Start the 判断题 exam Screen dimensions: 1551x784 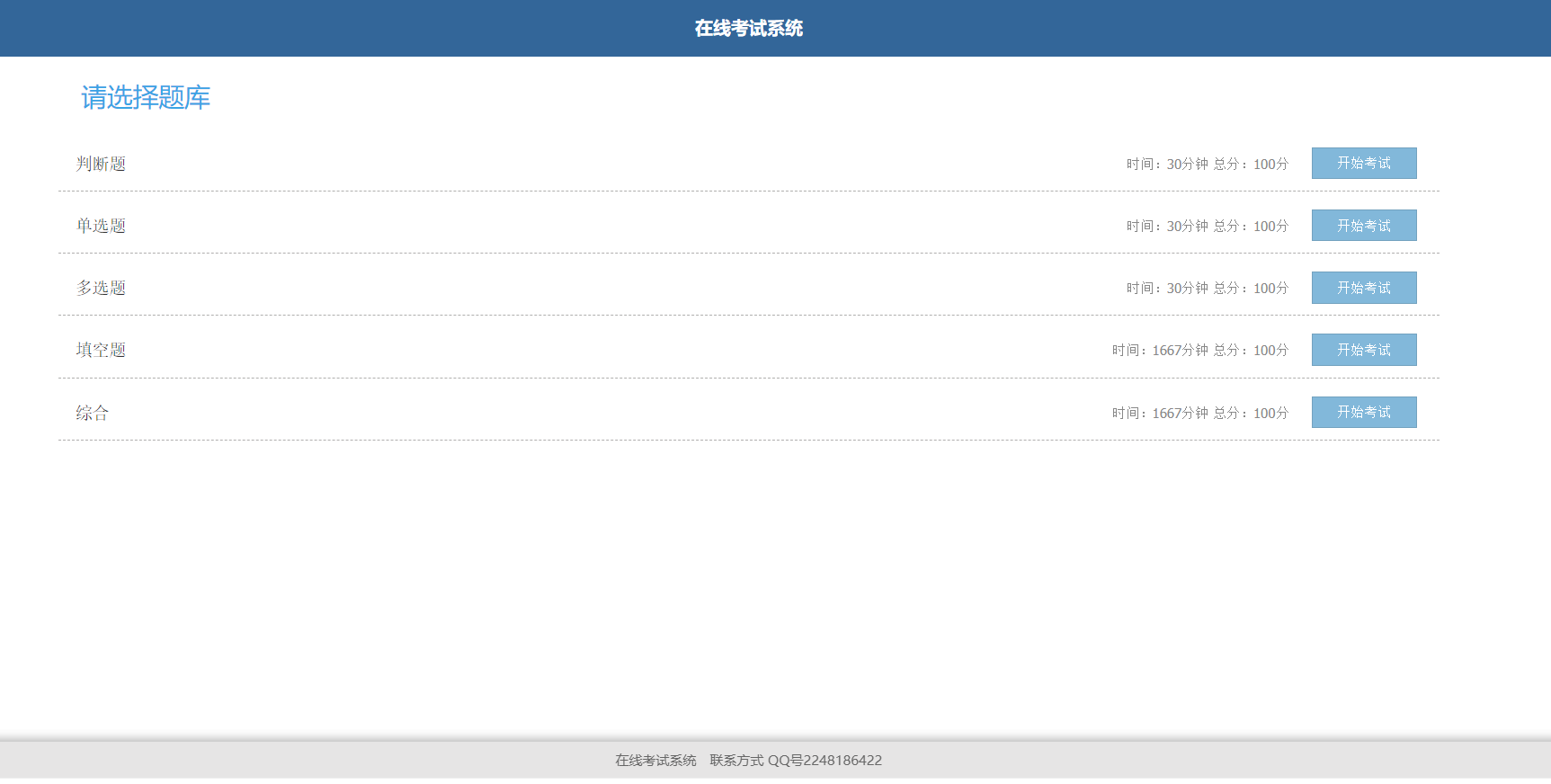(1363, 164)
